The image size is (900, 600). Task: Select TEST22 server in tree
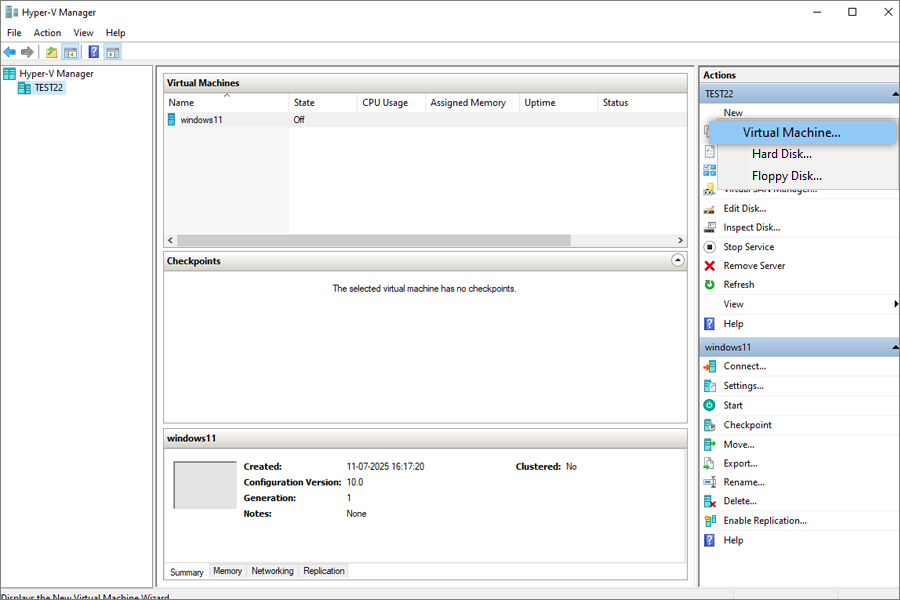(48, 88)
